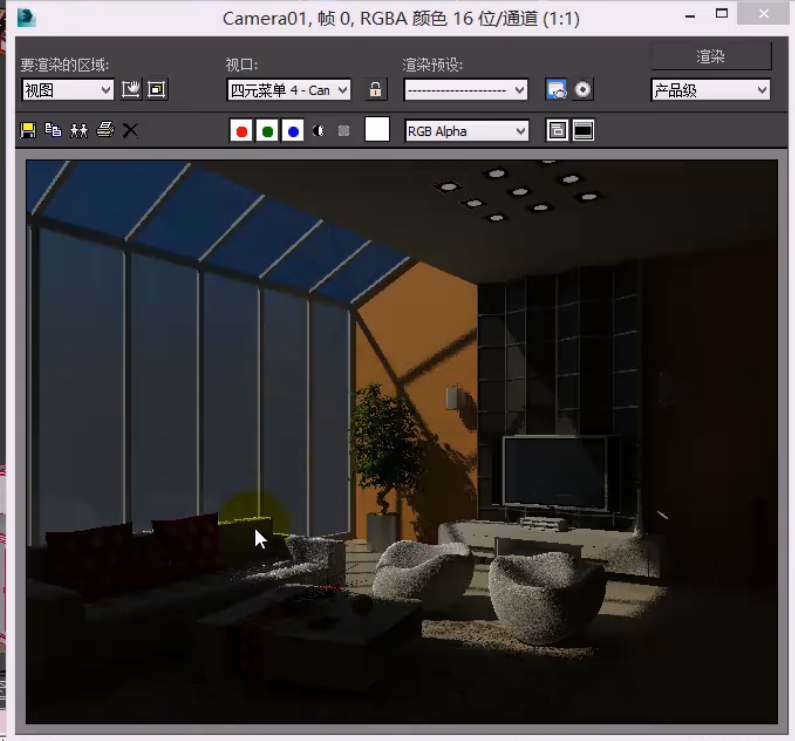Open the area to render dropdown
Image resolution: width=795 pixels, height=741 pixels.
[68, 90]
